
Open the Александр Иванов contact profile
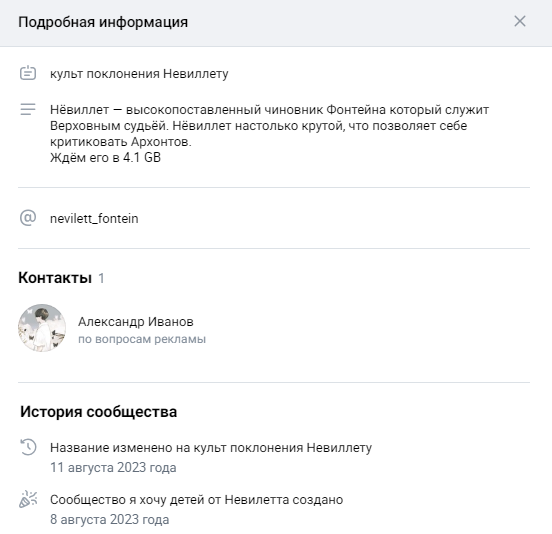tap(136, 321)
